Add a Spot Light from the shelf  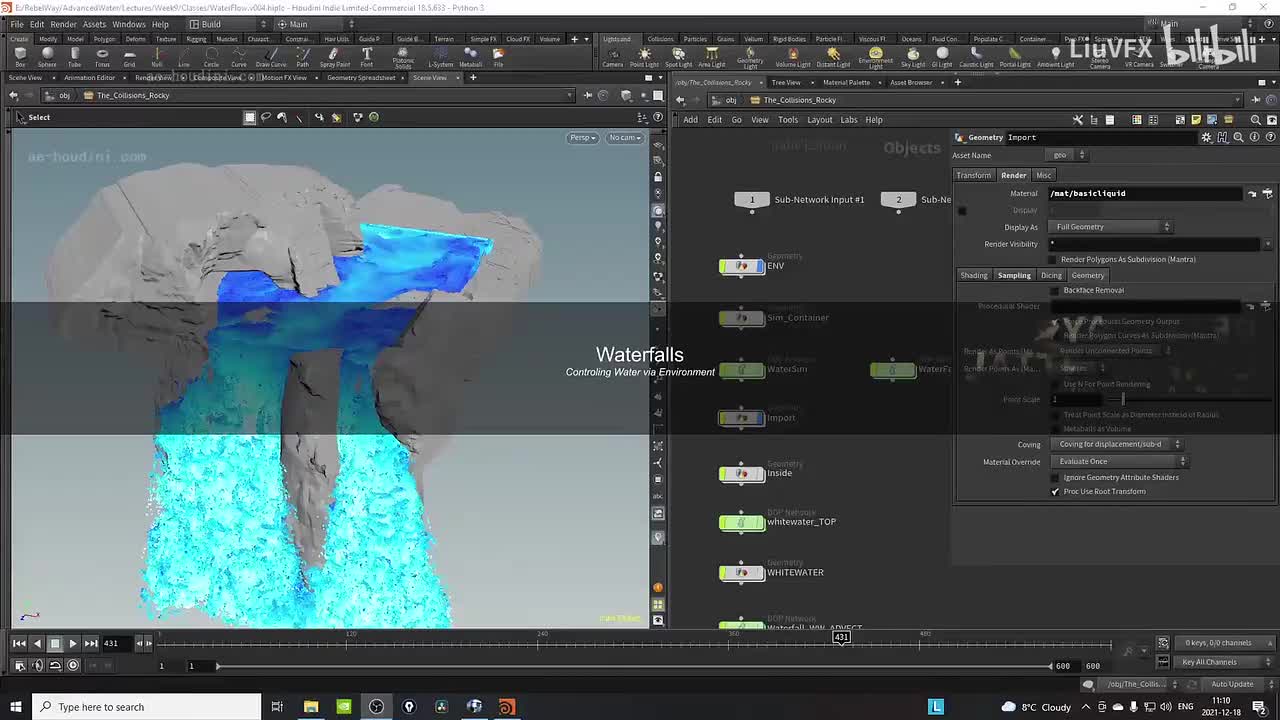click(678, 57)
